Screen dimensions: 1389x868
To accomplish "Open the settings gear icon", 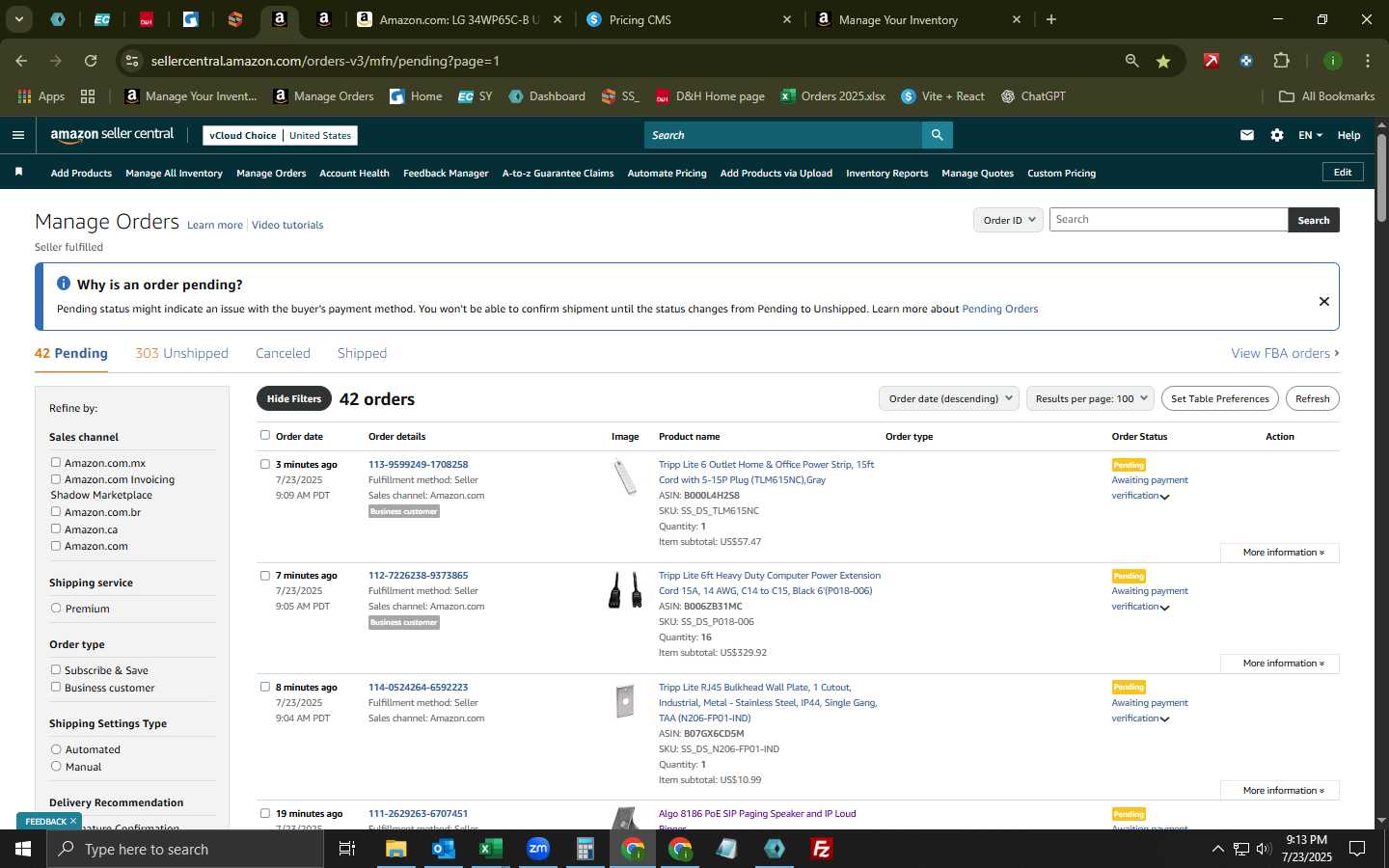I will coord(1277,135).
